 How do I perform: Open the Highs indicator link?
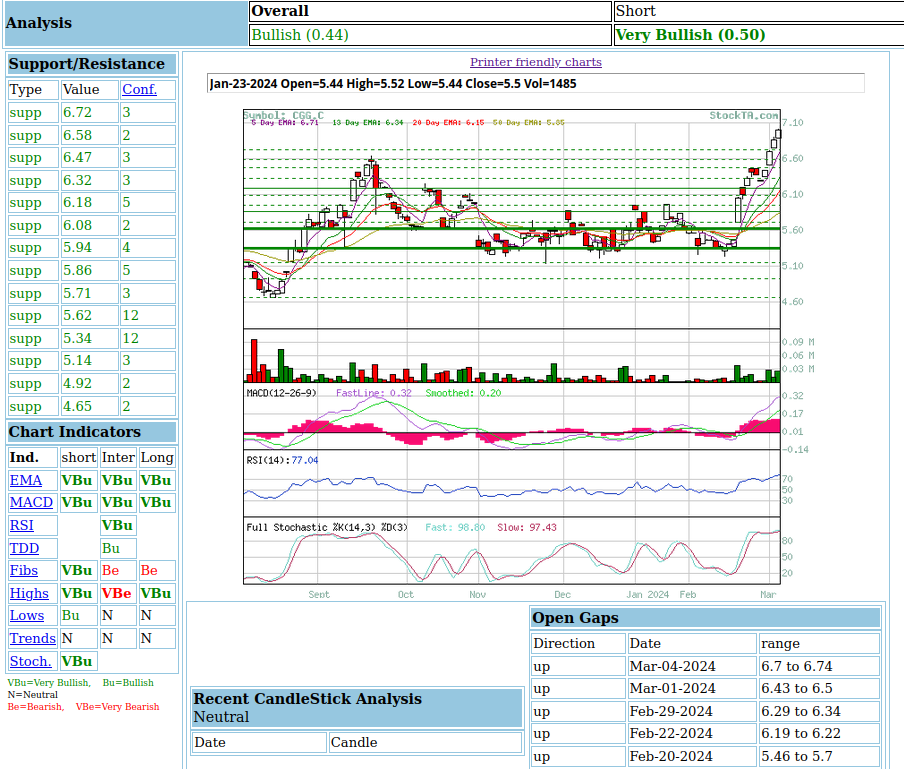[x=29, y=593]
